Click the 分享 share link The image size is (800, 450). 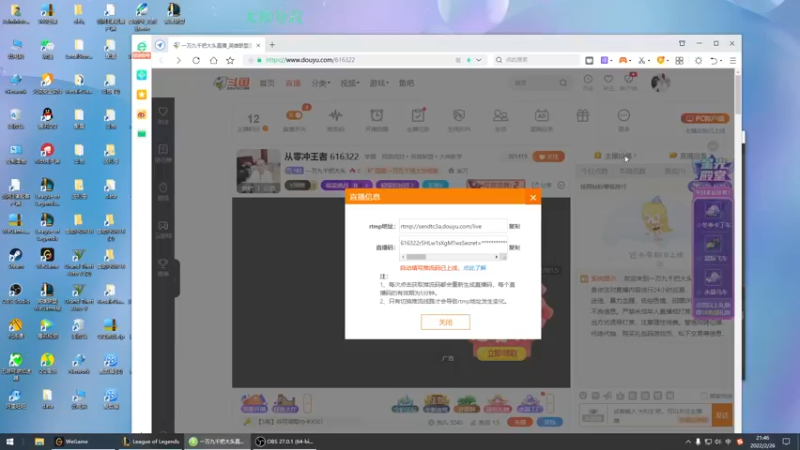542,185
